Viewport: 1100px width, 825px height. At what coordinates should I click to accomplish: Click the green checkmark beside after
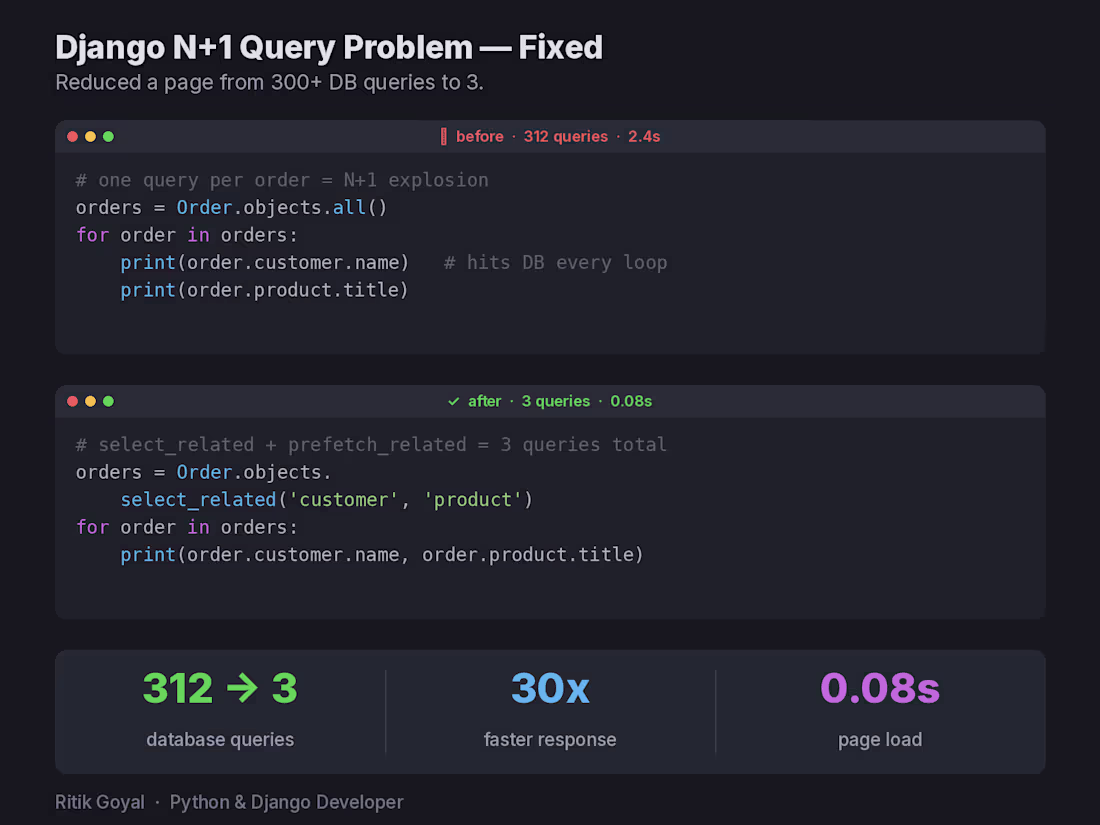[453, 401]
